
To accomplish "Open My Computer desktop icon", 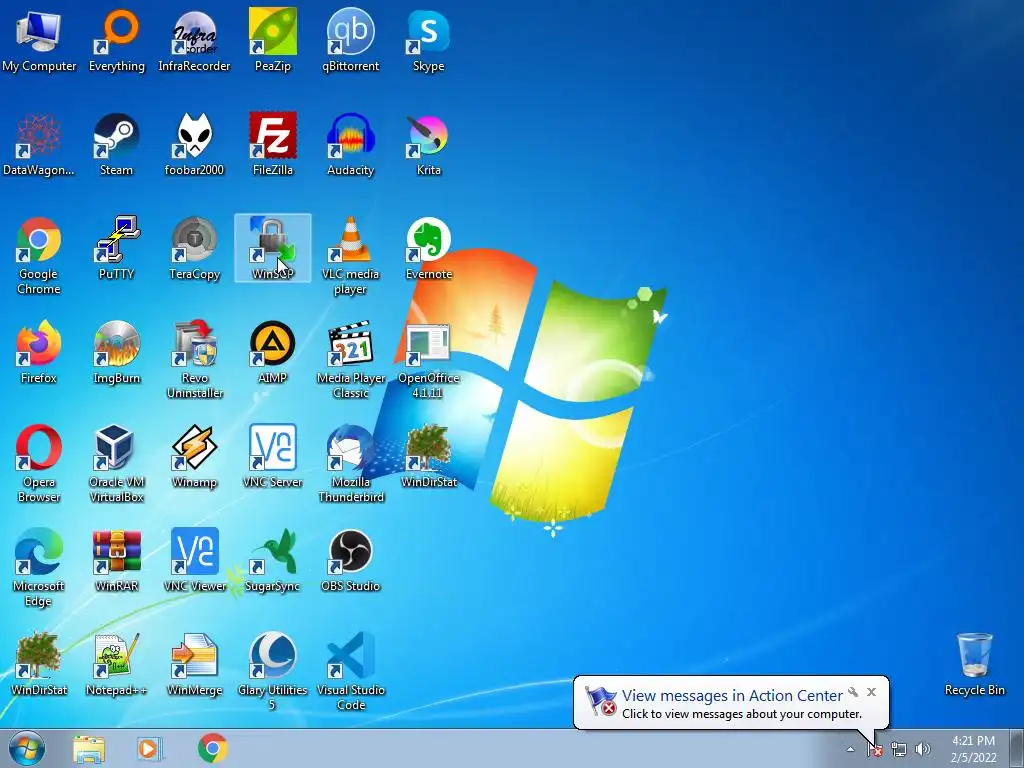I will 39,41.
